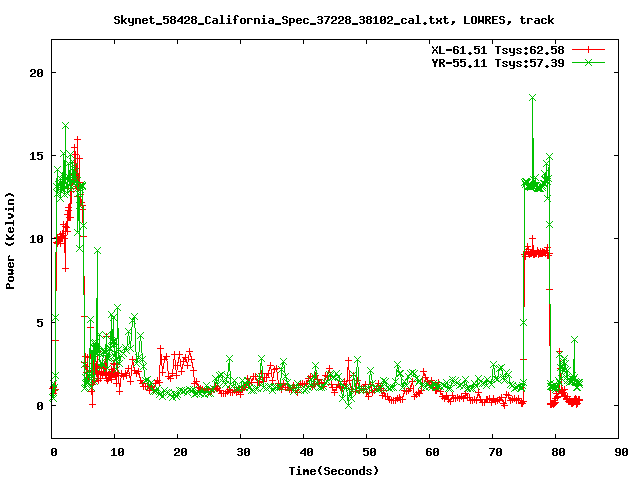Click y-axis tick label 5

(x=40, y=323)
